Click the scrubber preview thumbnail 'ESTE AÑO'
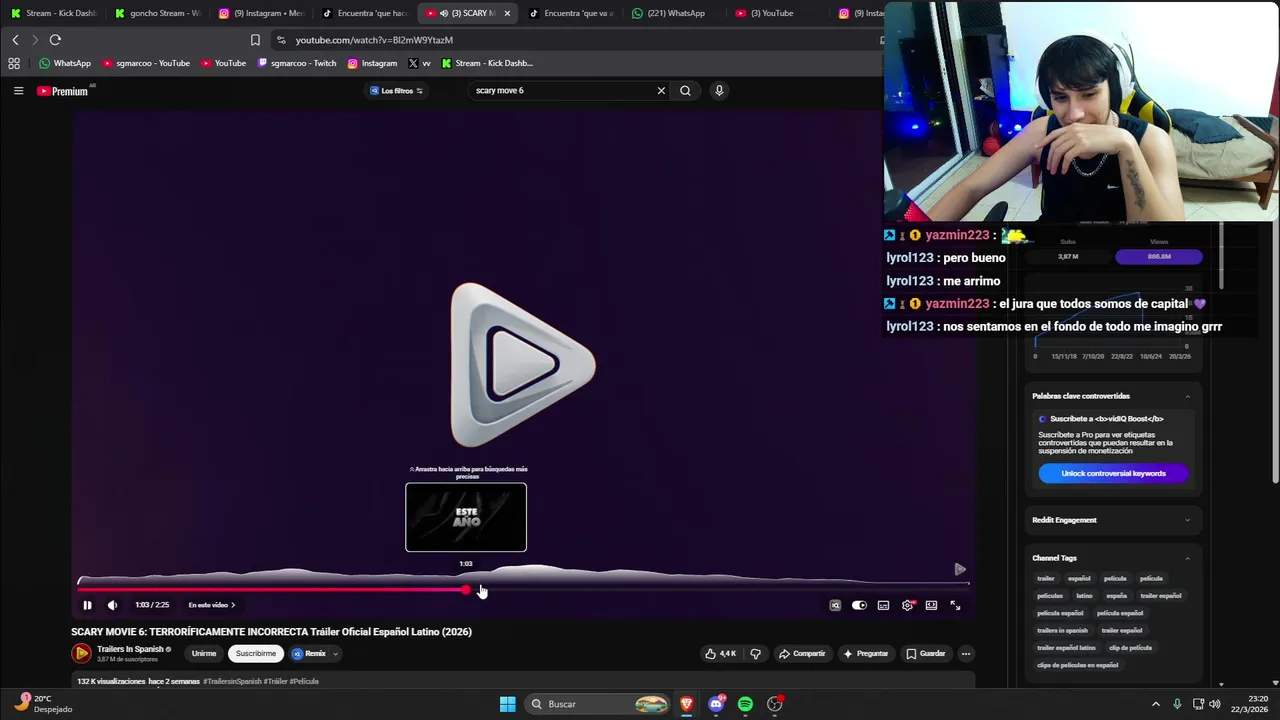 click(466, 517)
